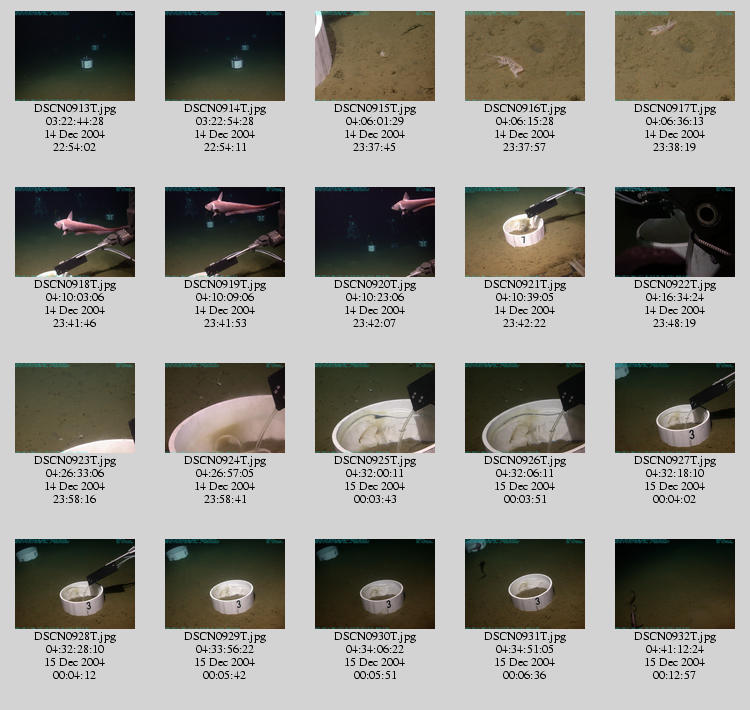Screen dimensions: 750x710
Task: Open thumbnail DSCN0927T.jpg
Action: (675, 408)
